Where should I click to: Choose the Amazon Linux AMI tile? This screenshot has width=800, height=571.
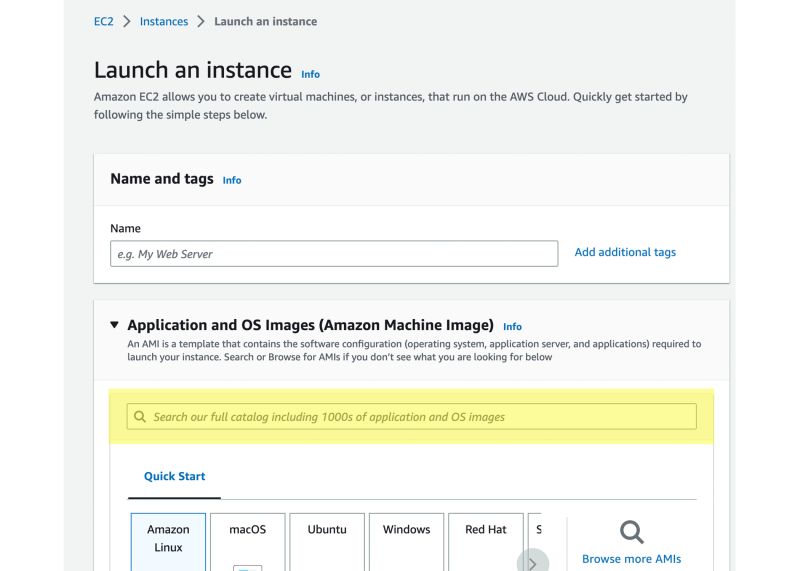tap(168, 542)
